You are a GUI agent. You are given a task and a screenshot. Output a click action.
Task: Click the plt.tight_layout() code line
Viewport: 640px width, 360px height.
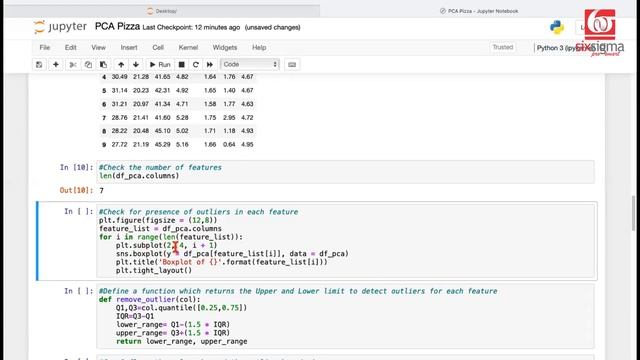pyautogui.click(x=154, y=271)
